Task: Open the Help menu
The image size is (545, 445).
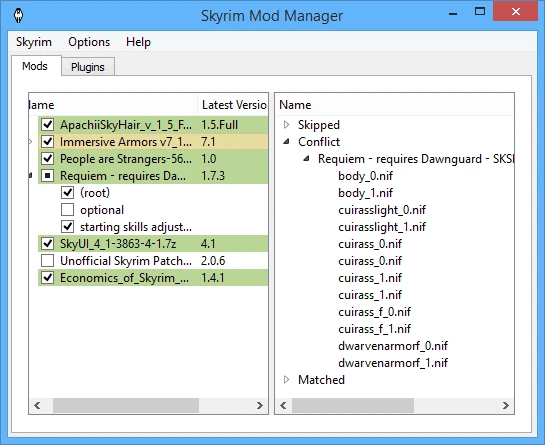Action: (x=138, y=42)
